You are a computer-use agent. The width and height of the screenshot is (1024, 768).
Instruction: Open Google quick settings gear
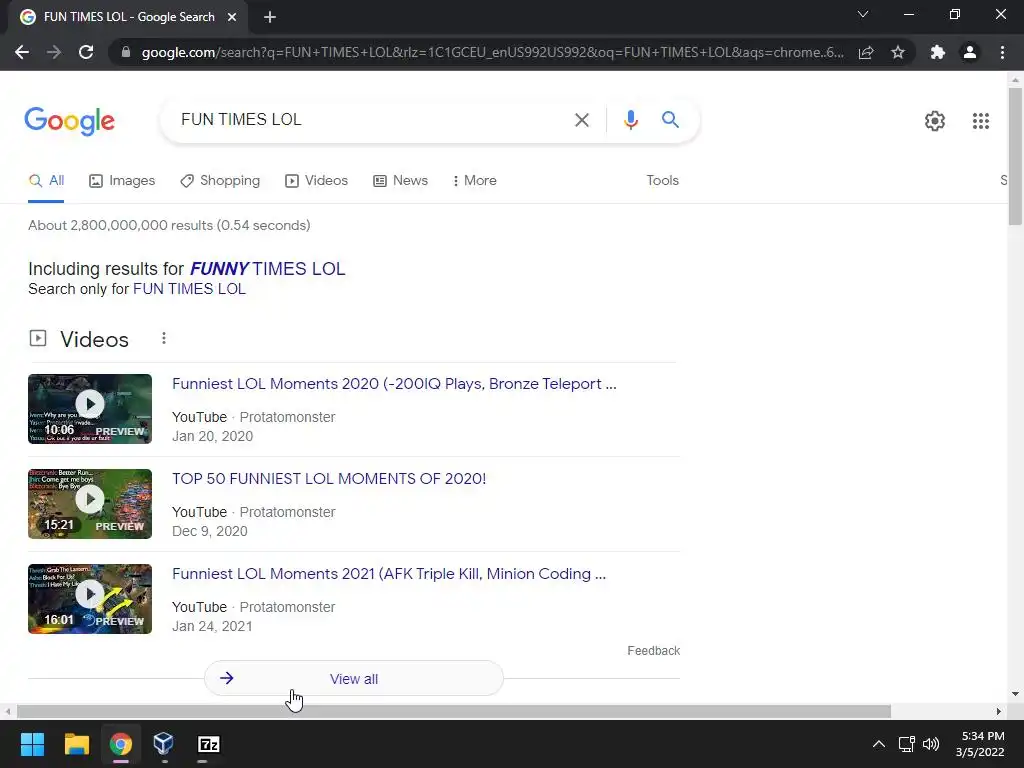(x=935, y=121)
